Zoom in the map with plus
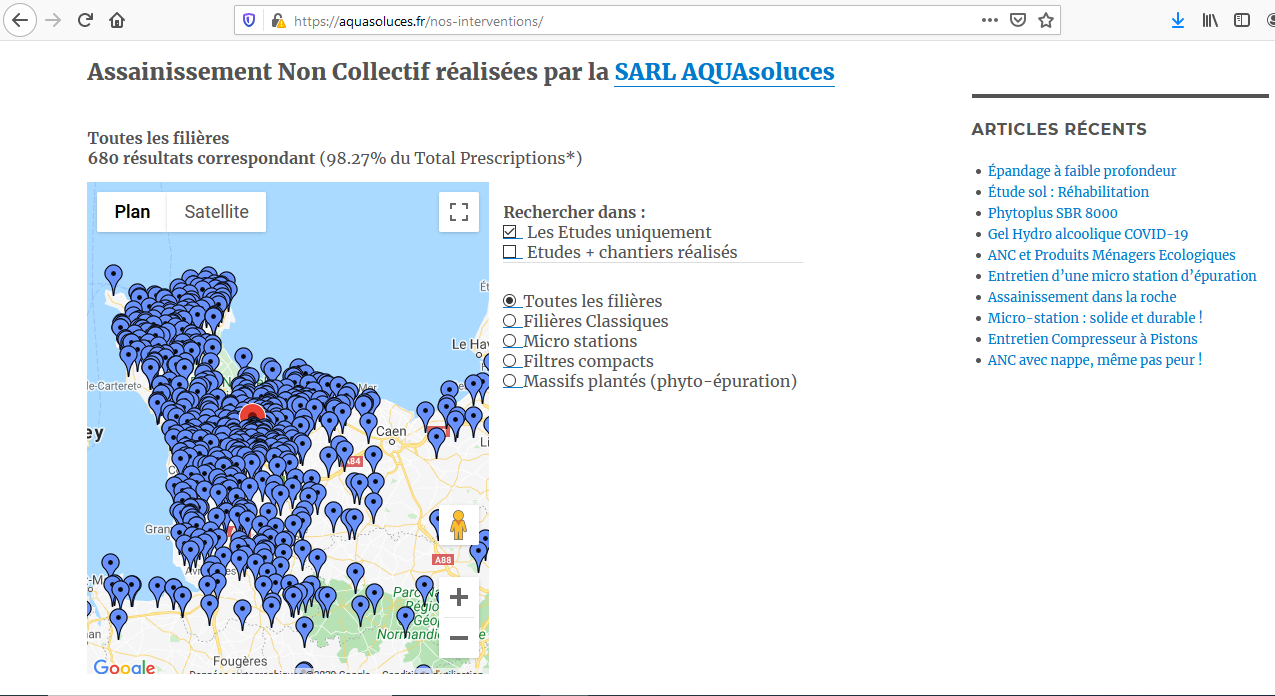The image size is (1275, 696). (x=459, y=598)
